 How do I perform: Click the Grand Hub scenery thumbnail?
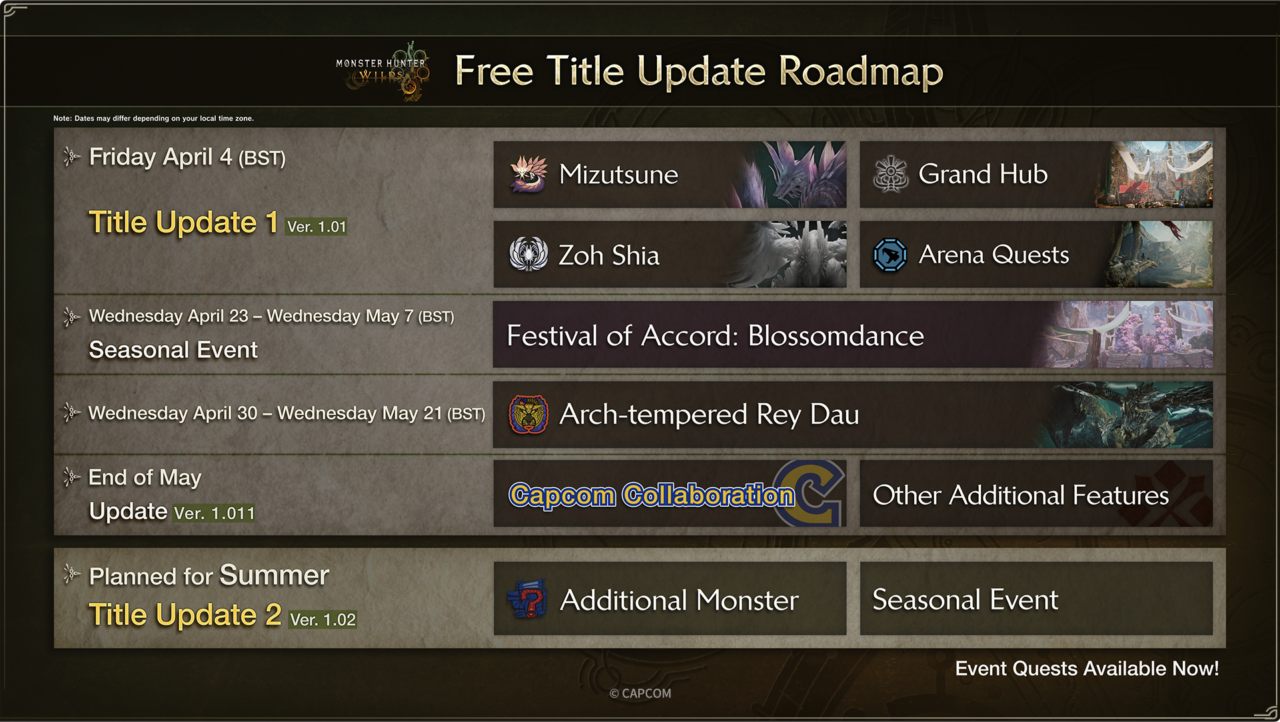tap(1155, 175)
